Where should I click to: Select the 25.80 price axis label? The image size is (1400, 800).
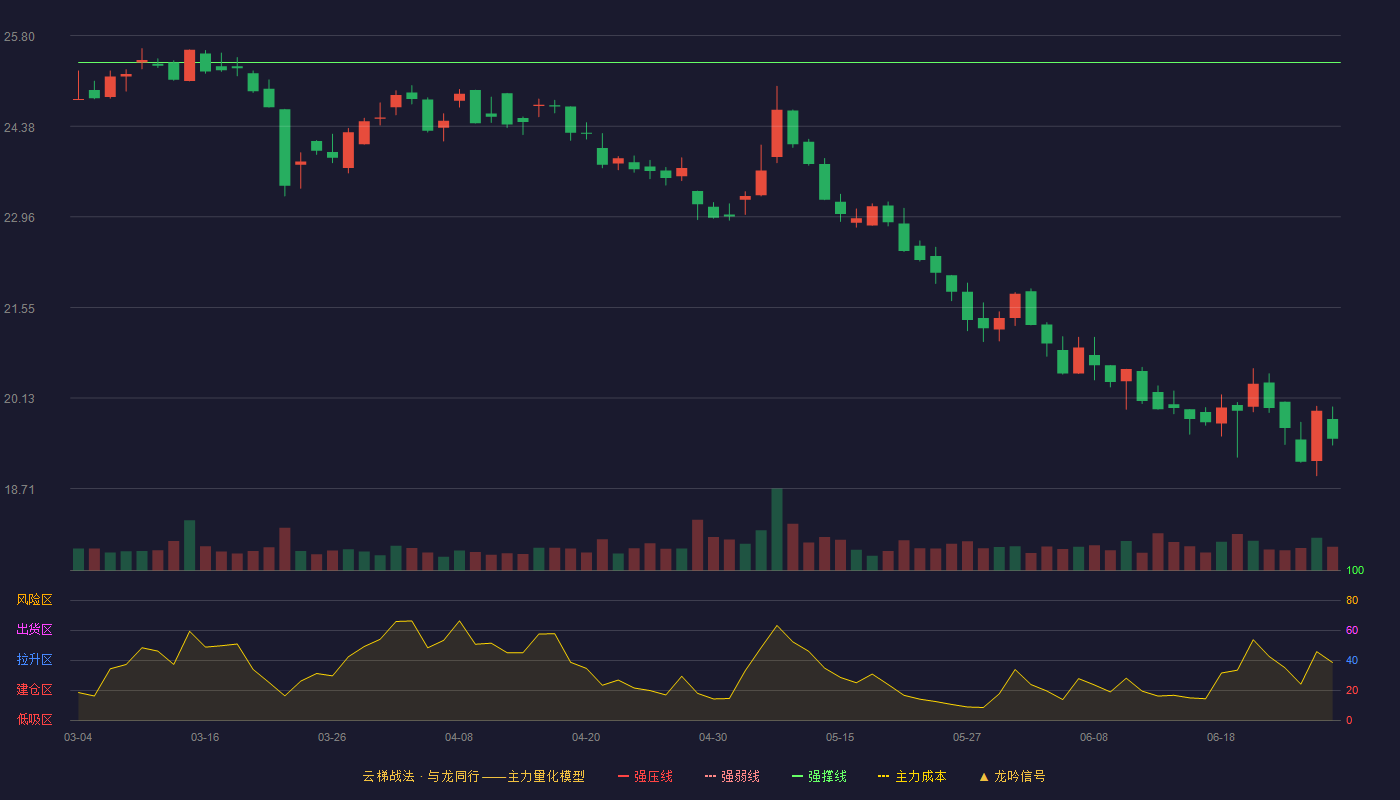[19, 37]
